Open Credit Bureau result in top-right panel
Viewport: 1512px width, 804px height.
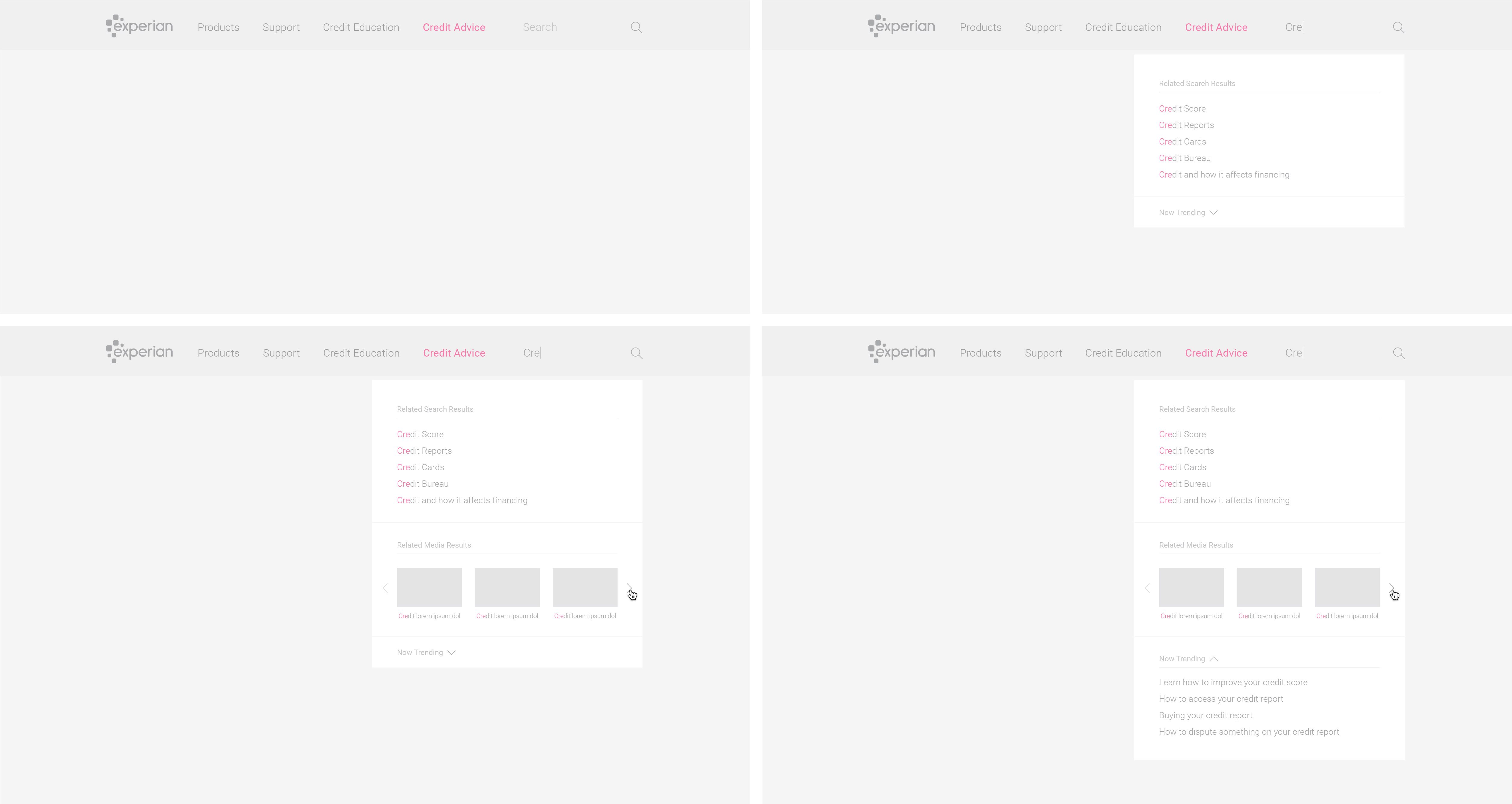[1185, 158]
